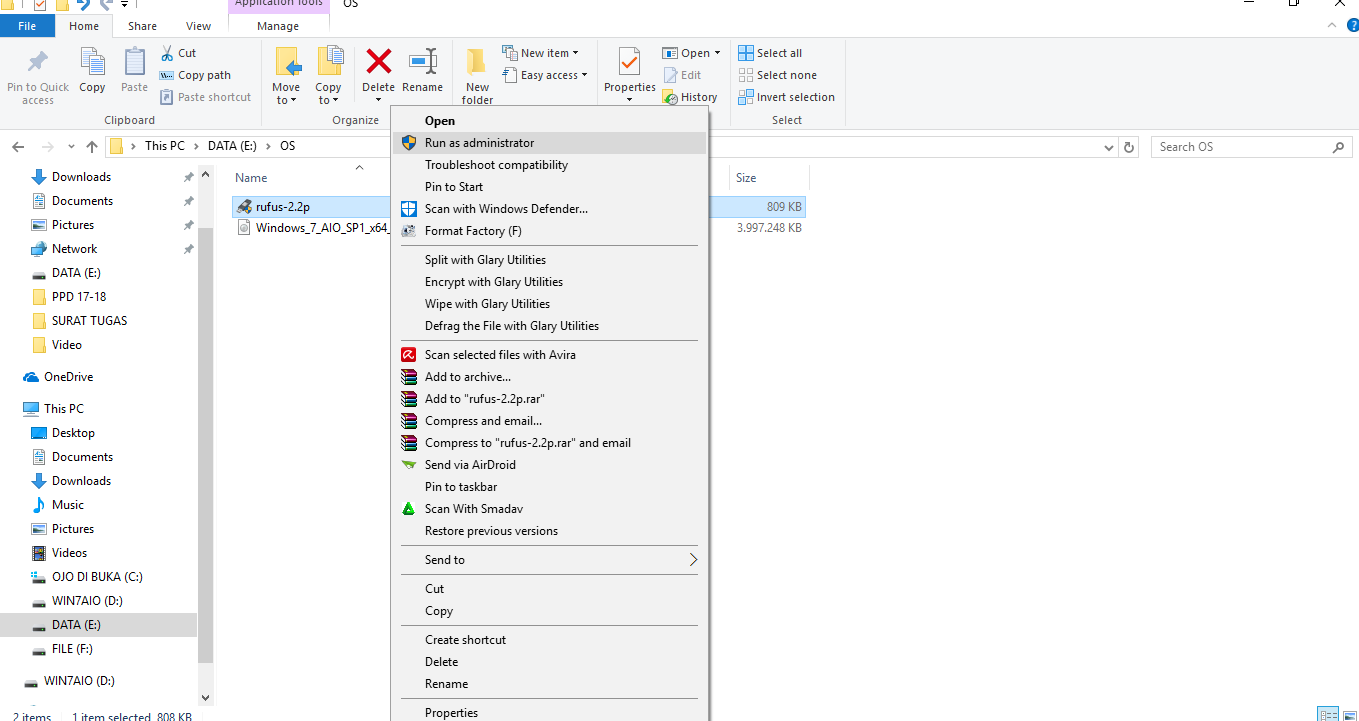This screenshot has width=1359, height=721.
Task: Choose Format Factory (F) in context menu
Action: pos(548,231)
